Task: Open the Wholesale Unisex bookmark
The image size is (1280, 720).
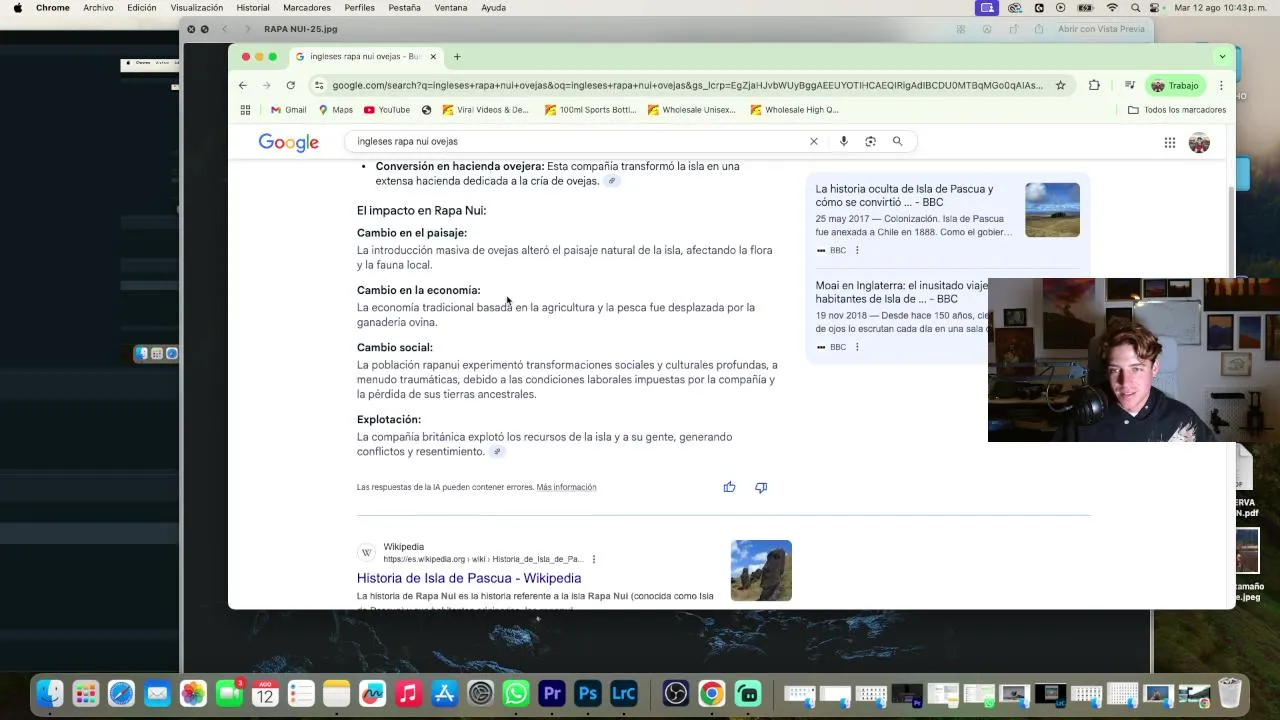Action: click(x=691, y=110)
